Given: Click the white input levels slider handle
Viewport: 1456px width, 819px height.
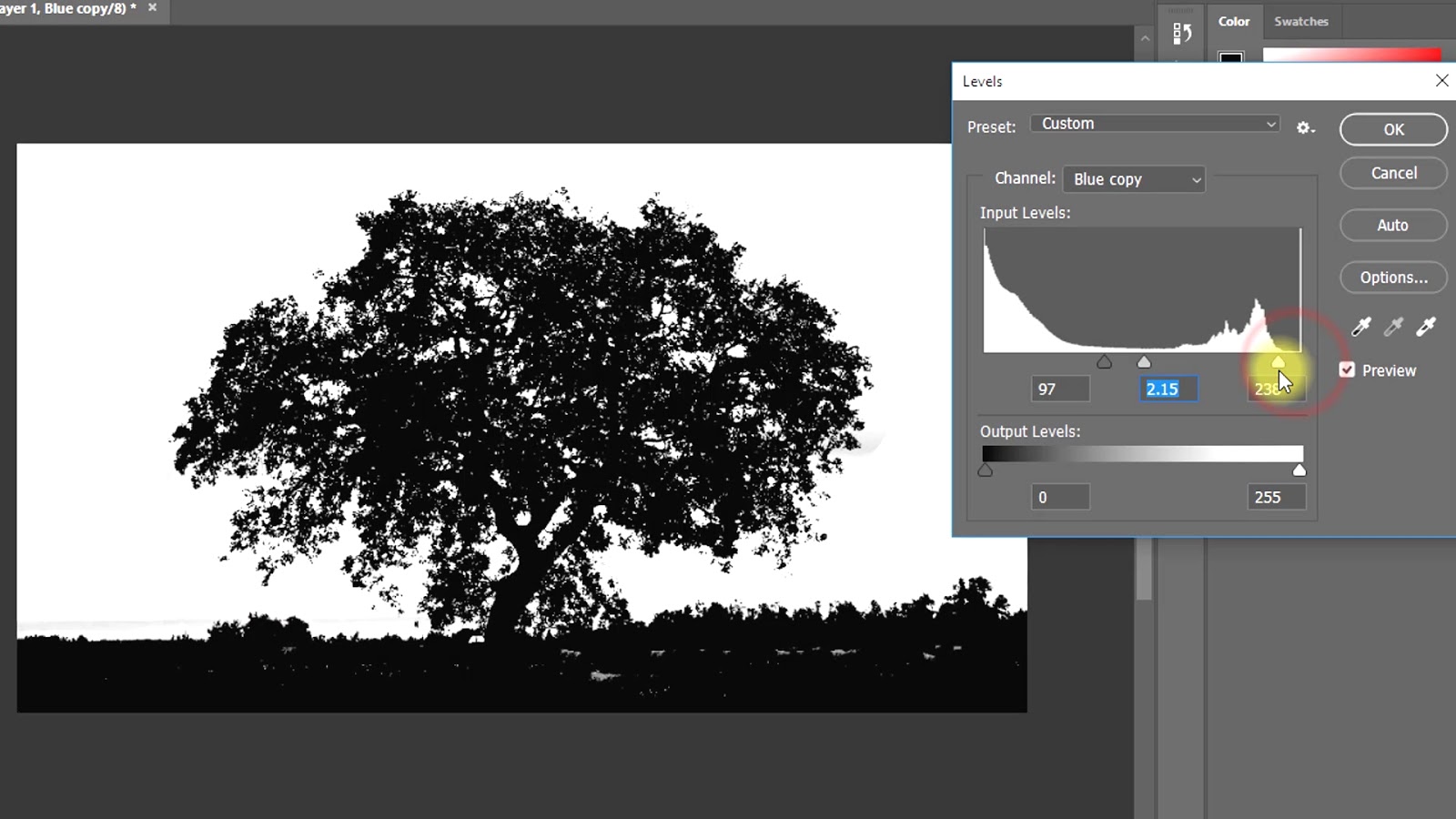Looking at the screenshot, I should coord(1279,361).
